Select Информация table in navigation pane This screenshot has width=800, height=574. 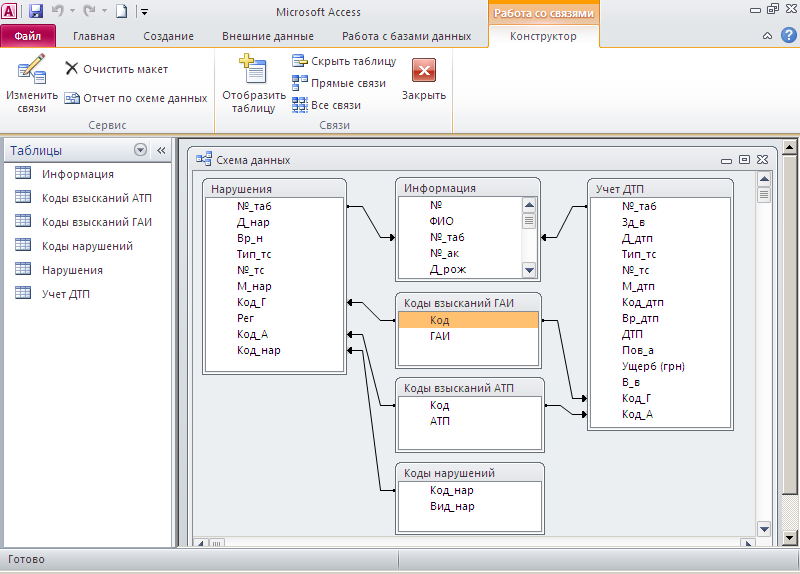(78, 174)
